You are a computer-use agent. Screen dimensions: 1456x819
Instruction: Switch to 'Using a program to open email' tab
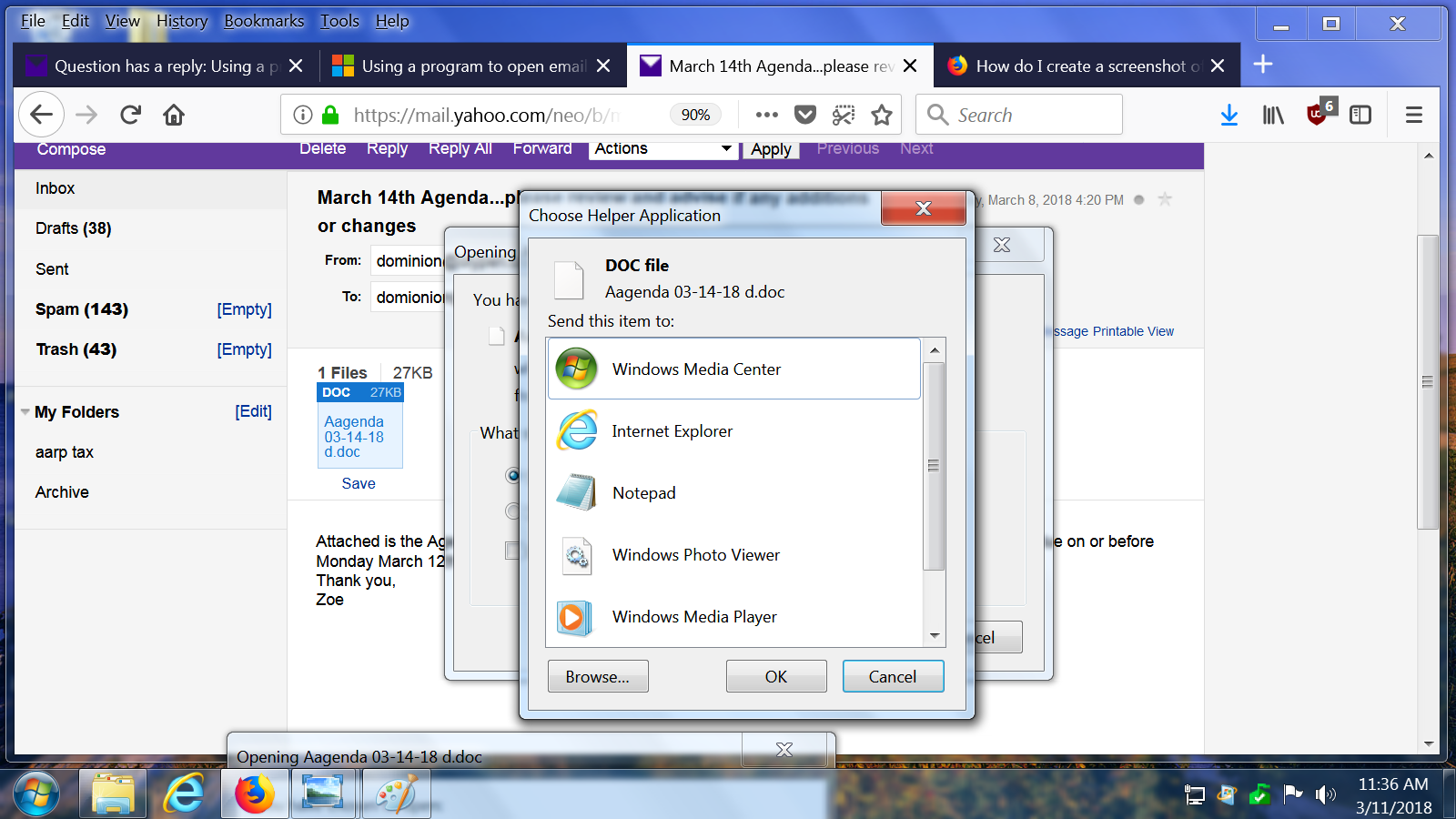click(471, 66)
